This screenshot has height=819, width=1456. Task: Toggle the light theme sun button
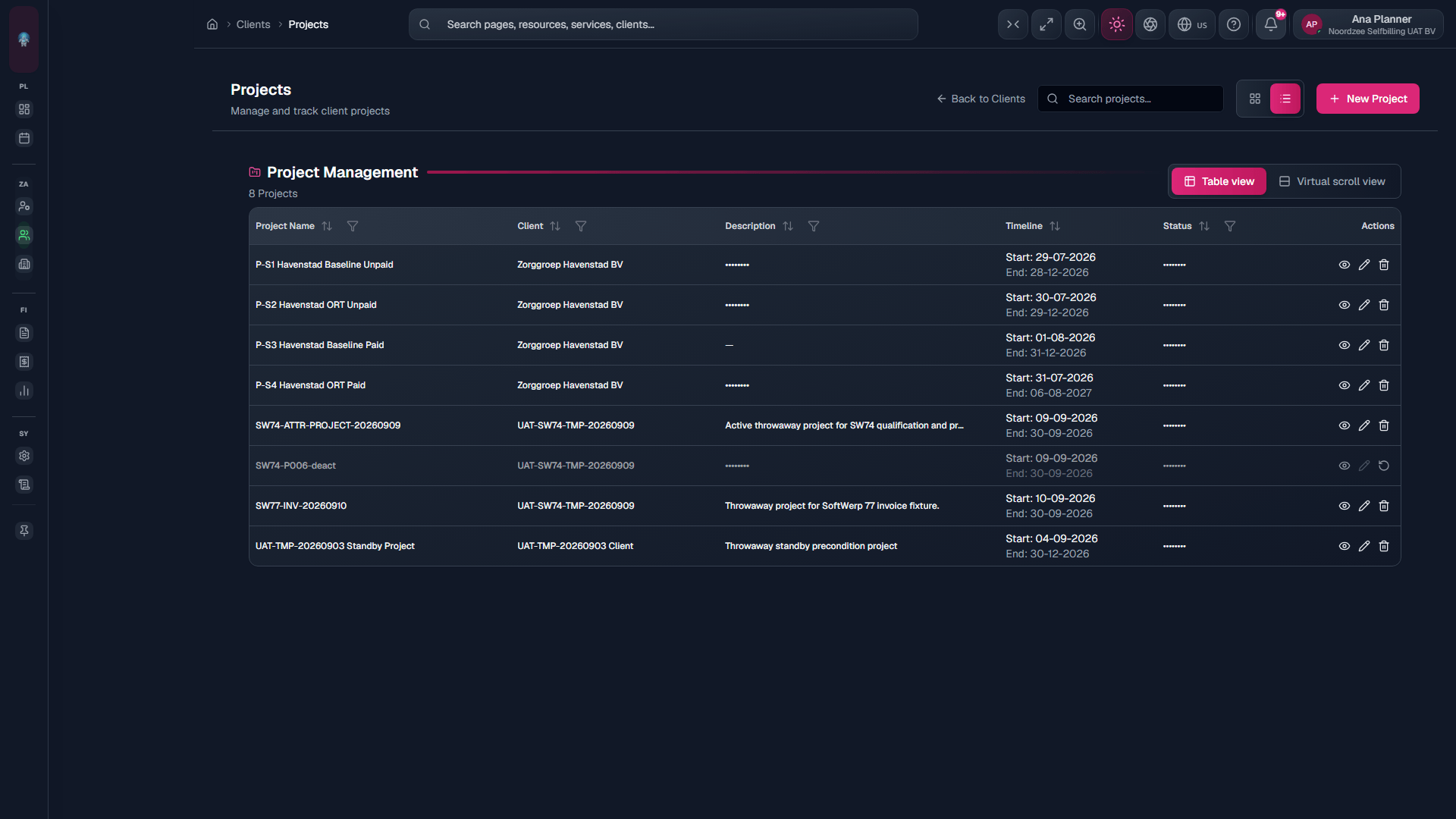[1117, 24]
